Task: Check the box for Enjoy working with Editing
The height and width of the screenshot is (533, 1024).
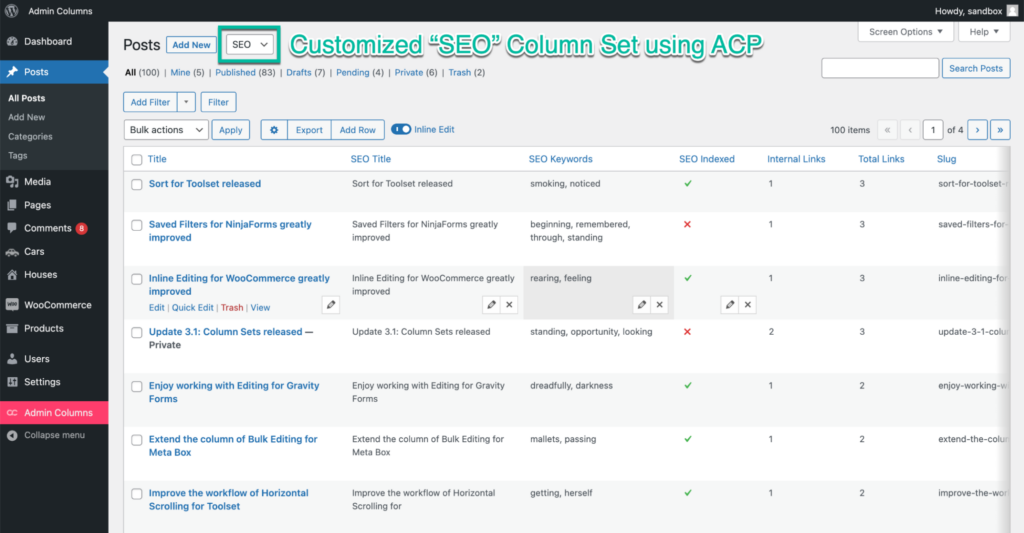Action: point(136,387)
